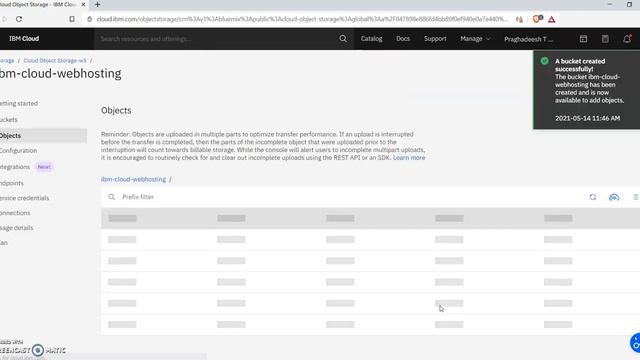Open the IBM Cloud Shell icon
Viewport: 640px width, 360px height.
click(583, 39)
